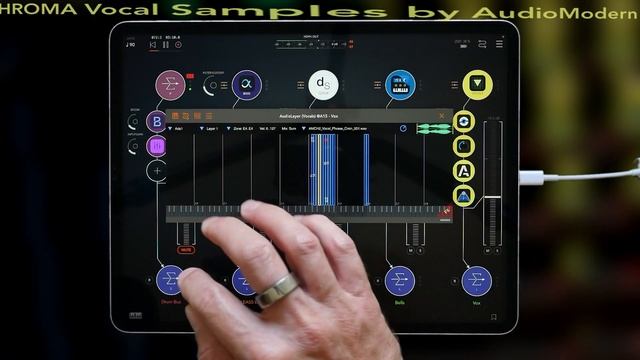Open channel options beside the yellow AudioLayer node
Viewport: 640px width, 360px height.
pos(454,84)
